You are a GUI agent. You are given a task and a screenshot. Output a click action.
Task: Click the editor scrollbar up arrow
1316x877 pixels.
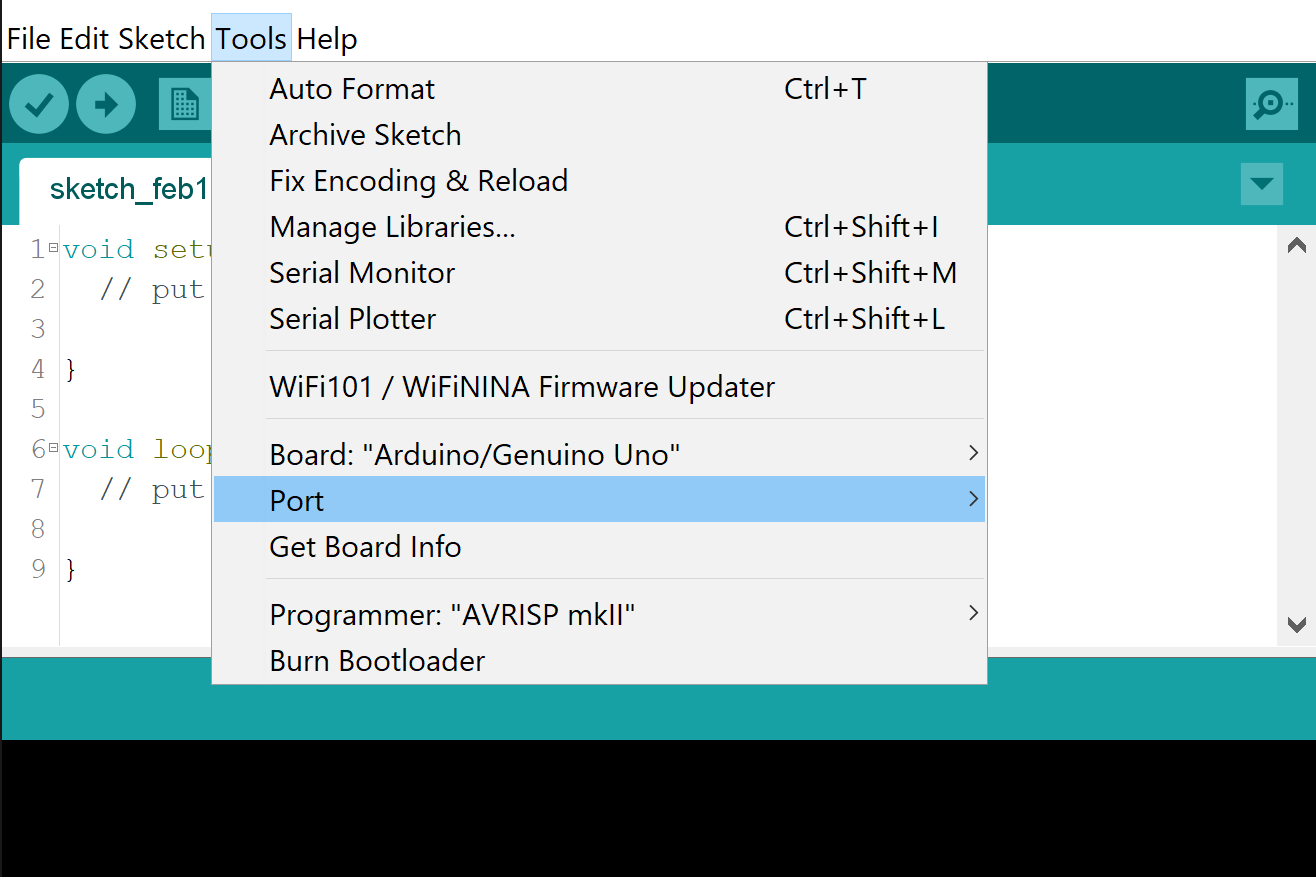(1296, 245)
